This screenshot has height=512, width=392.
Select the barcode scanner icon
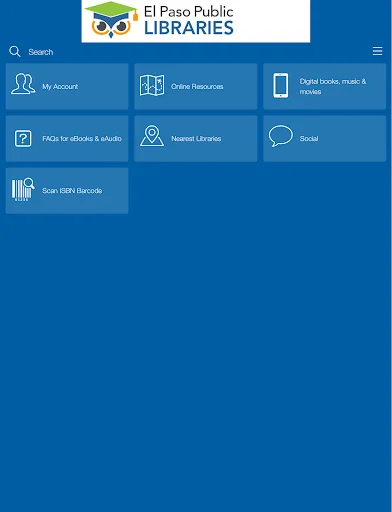23,189
